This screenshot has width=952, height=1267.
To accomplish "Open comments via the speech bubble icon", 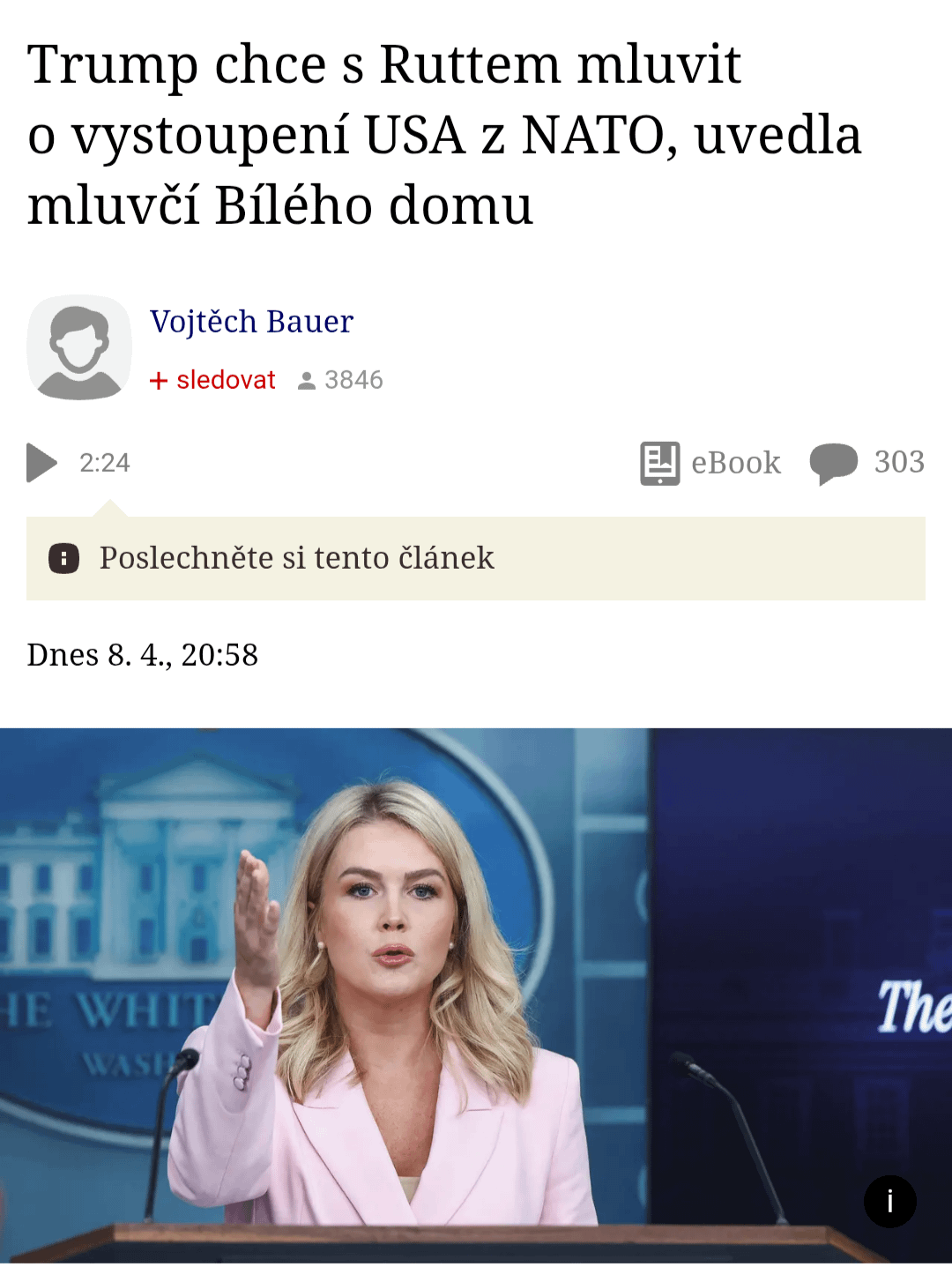I will coord(833,464).
